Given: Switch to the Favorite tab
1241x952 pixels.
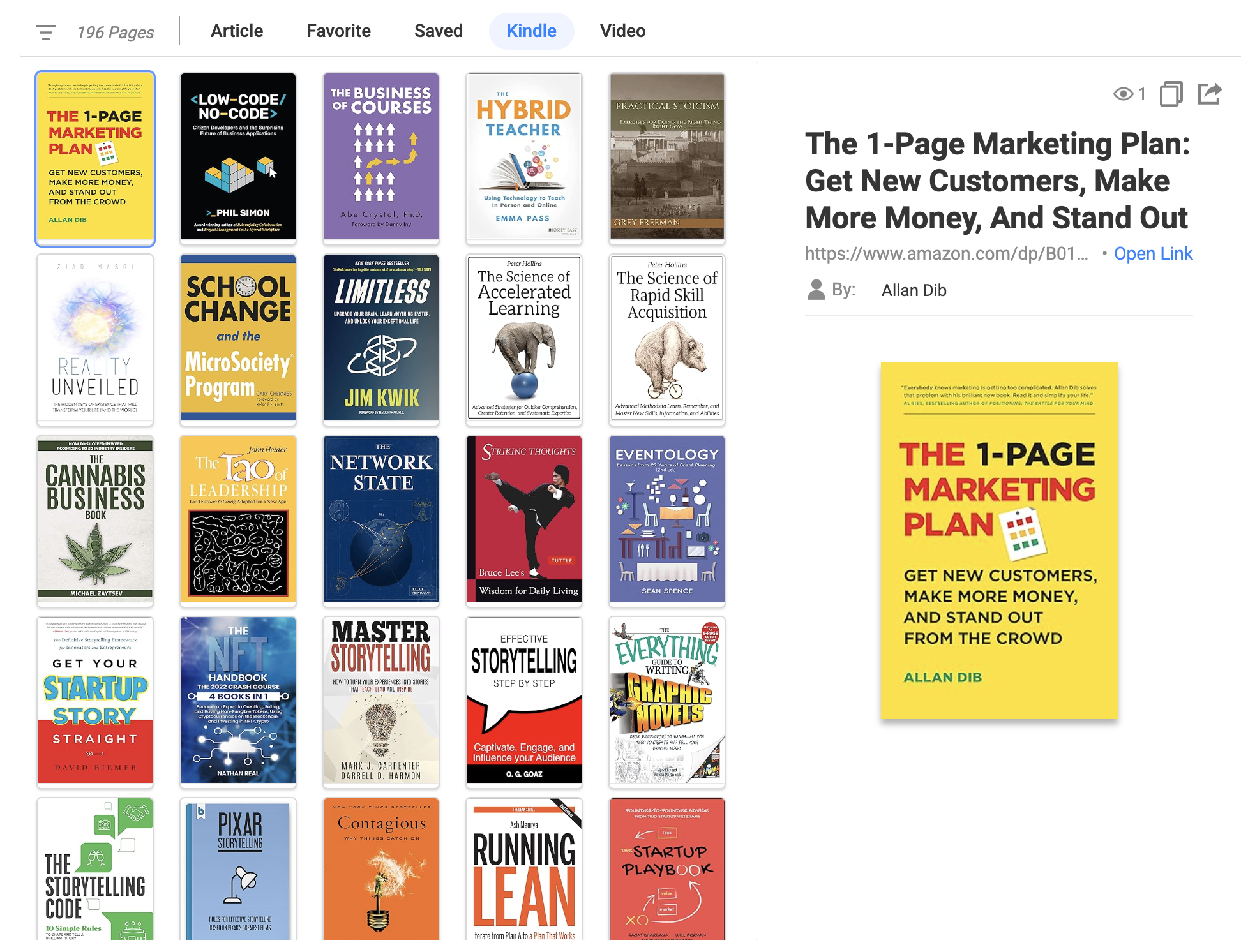Looking at the screenshot, I should pyautogui.click(x=338, y=31).
